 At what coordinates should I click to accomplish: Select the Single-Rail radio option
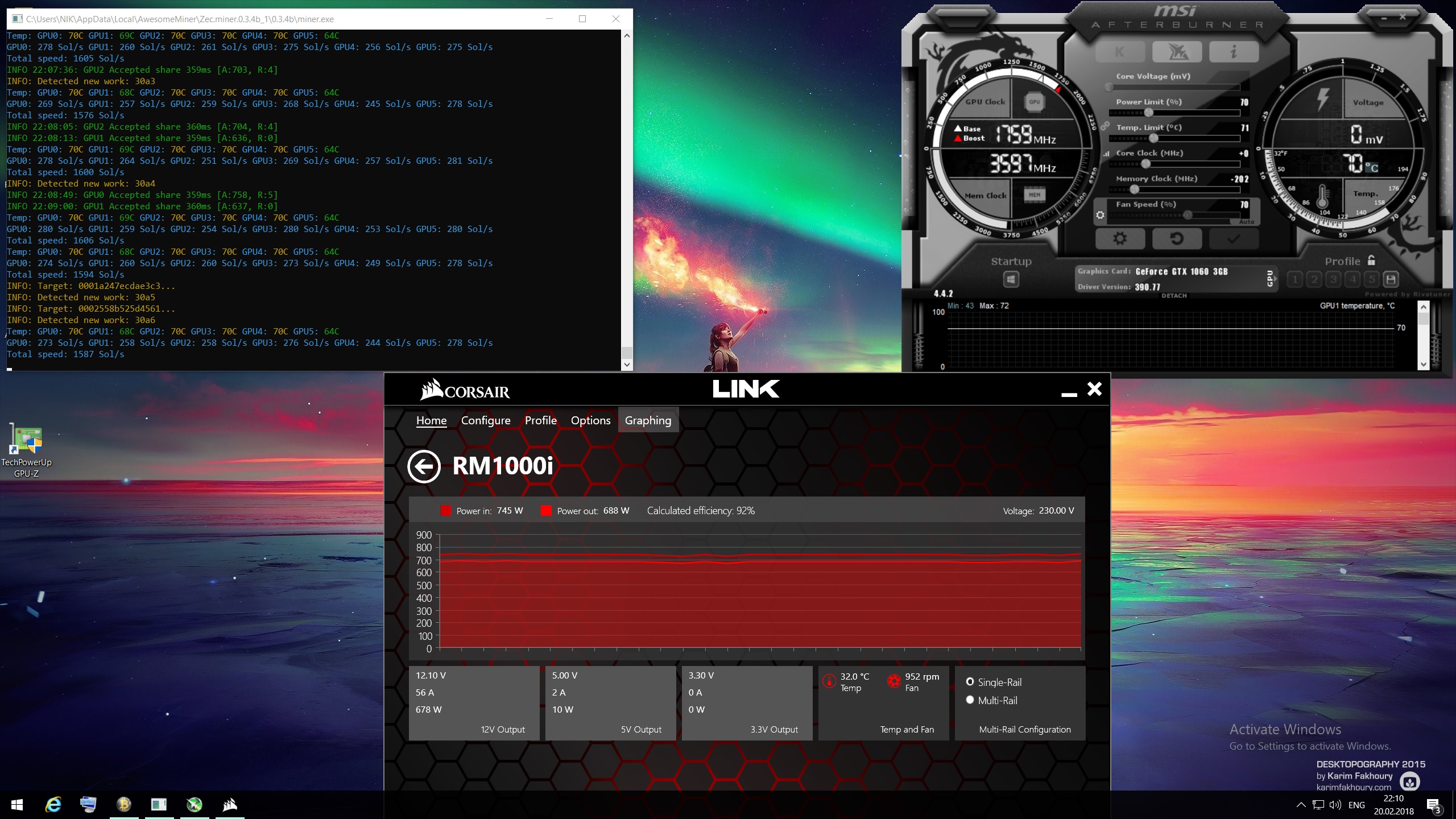point(970,682)
